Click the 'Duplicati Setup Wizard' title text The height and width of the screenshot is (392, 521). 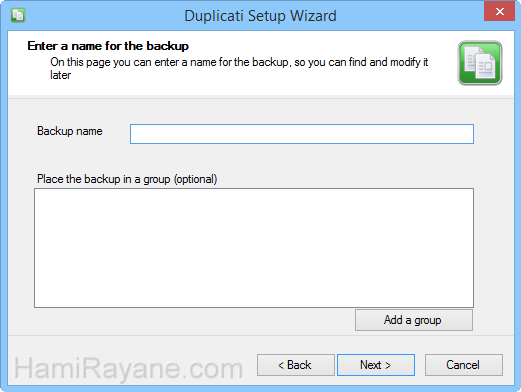pos(260,16)
